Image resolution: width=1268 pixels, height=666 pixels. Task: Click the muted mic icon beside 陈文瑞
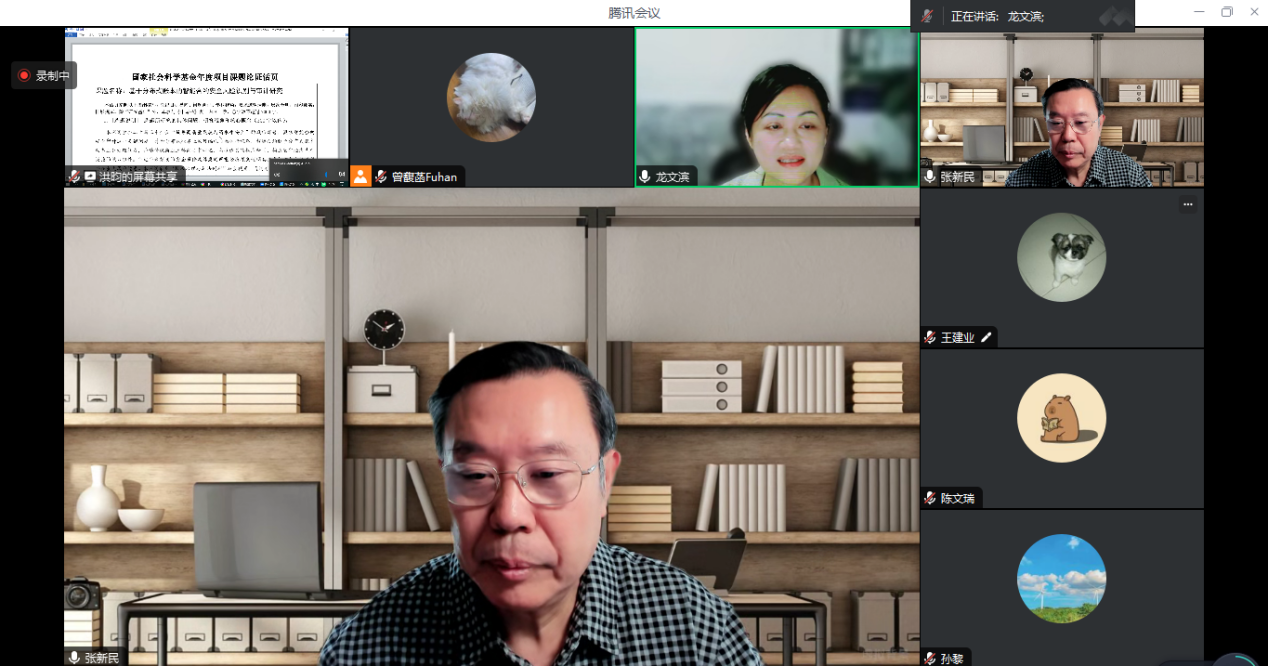(930, 498)
